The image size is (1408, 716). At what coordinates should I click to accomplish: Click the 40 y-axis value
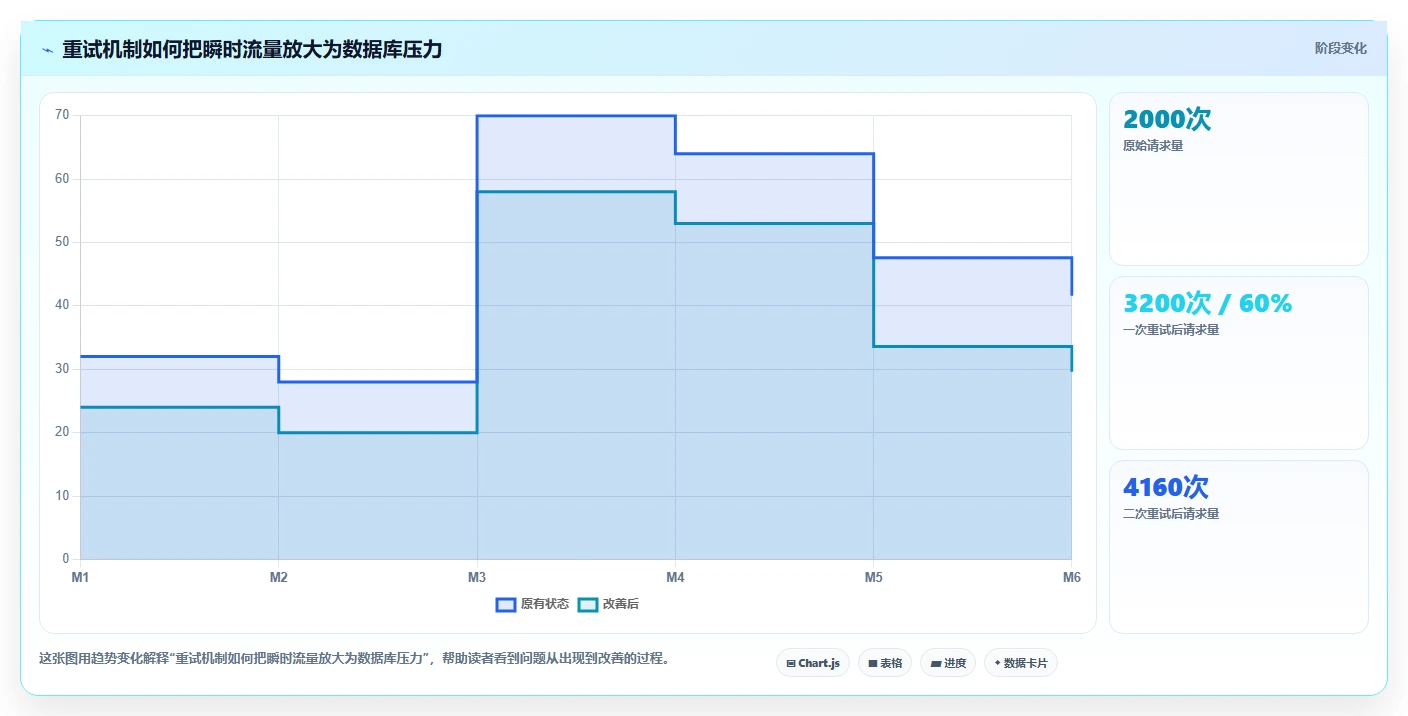(x=62, y=305)
